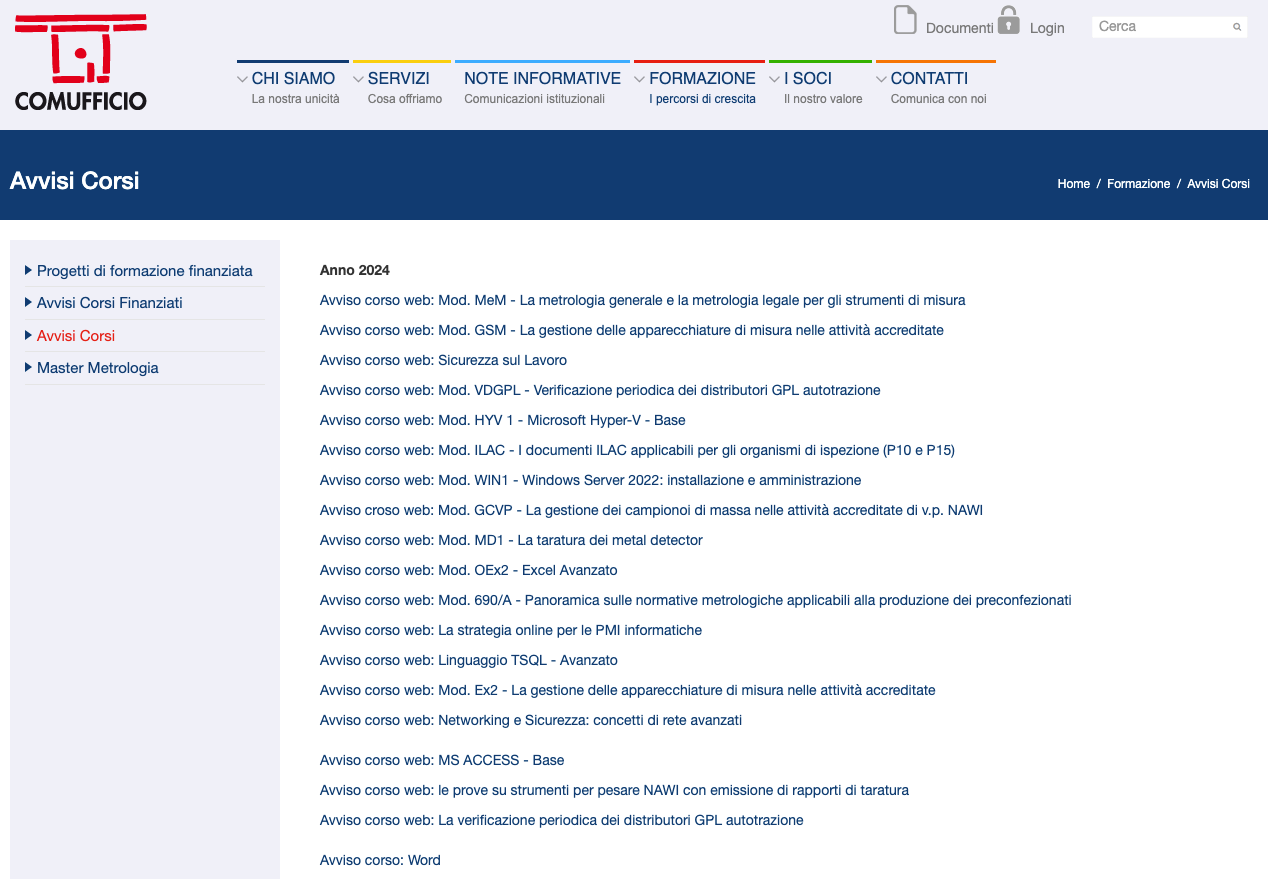1268x879 pixels.
Task: Open the Mod. HYV 1 Hyper-V notice
Action: pos(503,420)
